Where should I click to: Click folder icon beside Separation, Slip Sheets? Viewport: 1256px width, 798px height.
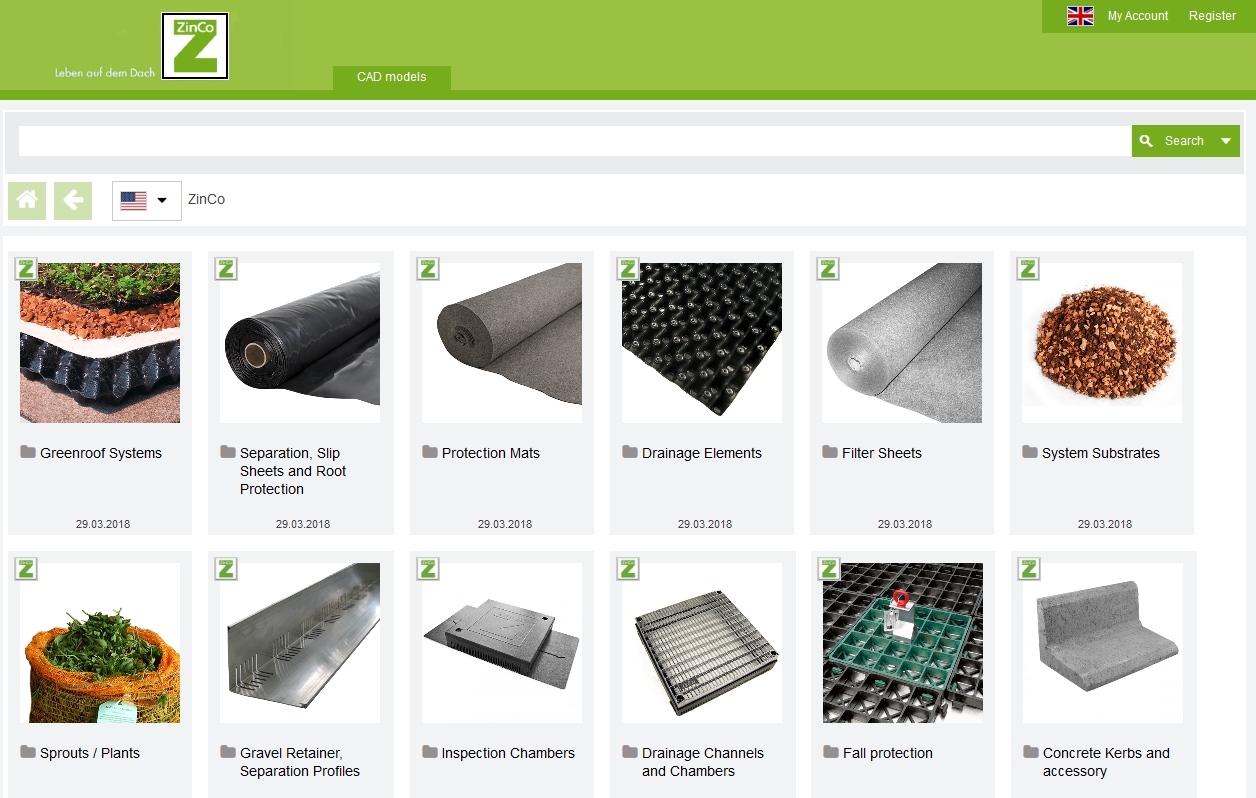pos(228,452)
